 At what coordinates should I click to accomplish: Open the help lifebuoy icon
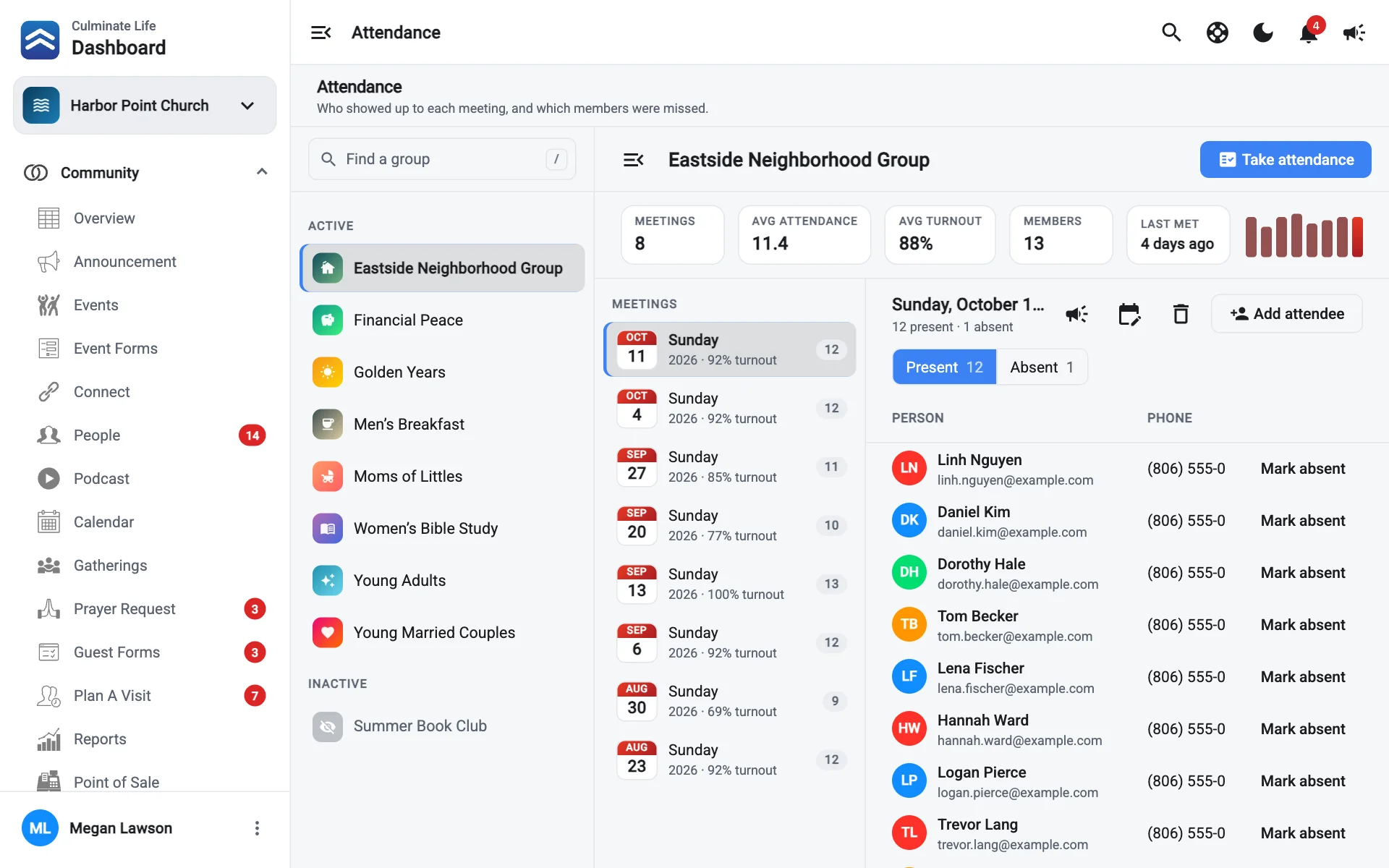coord(1218,33)
